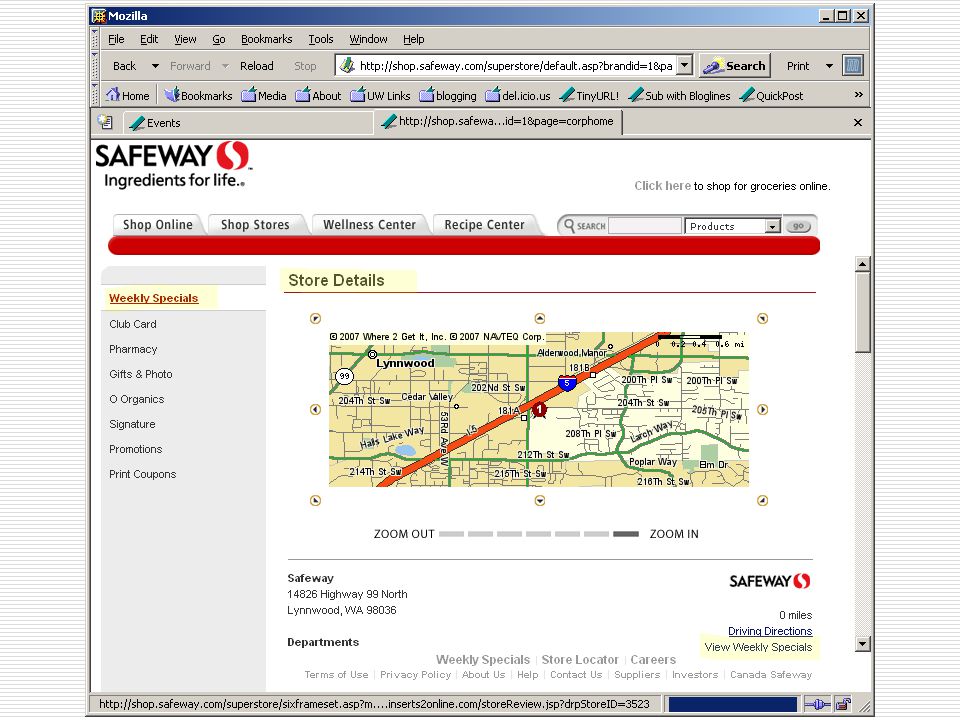Click Sub with Bloglines bookmarklet
This screenshot has height=720, width=960.
(680, 96)
